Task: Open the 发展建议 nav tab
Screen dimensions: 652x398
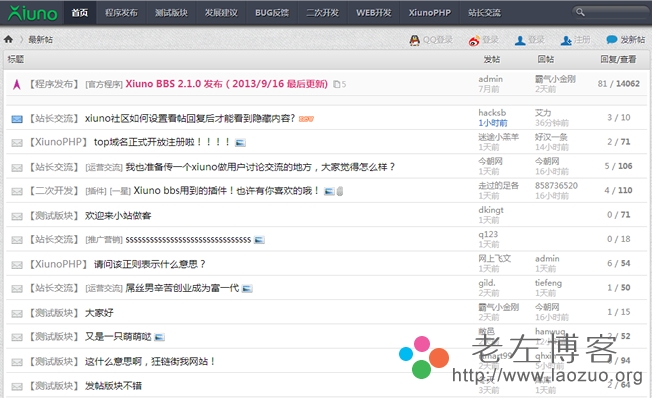Action: pyautogui.click(x=221, y=13)
